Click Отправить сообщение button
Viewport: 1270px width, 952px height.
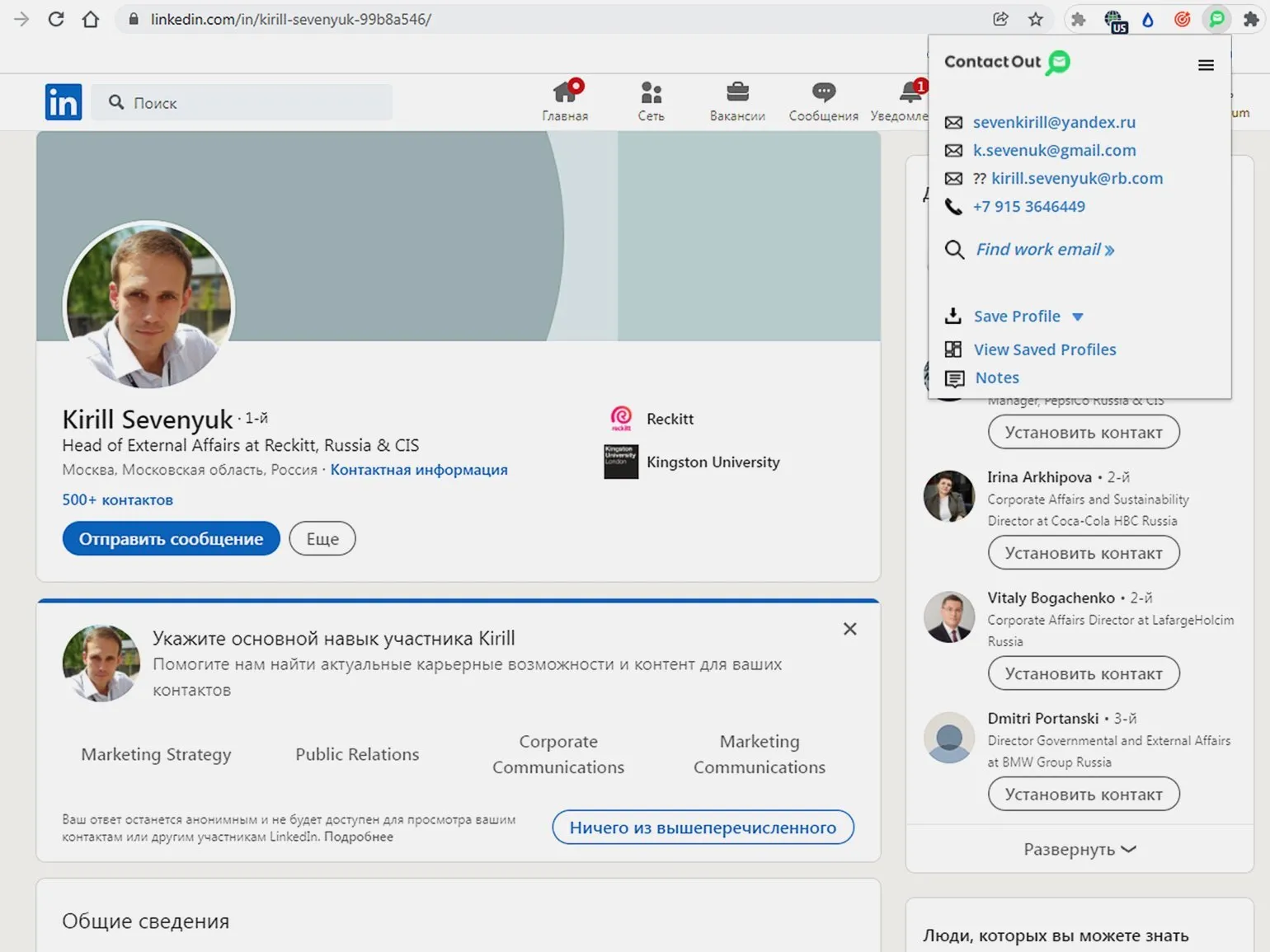click(171, 539)
